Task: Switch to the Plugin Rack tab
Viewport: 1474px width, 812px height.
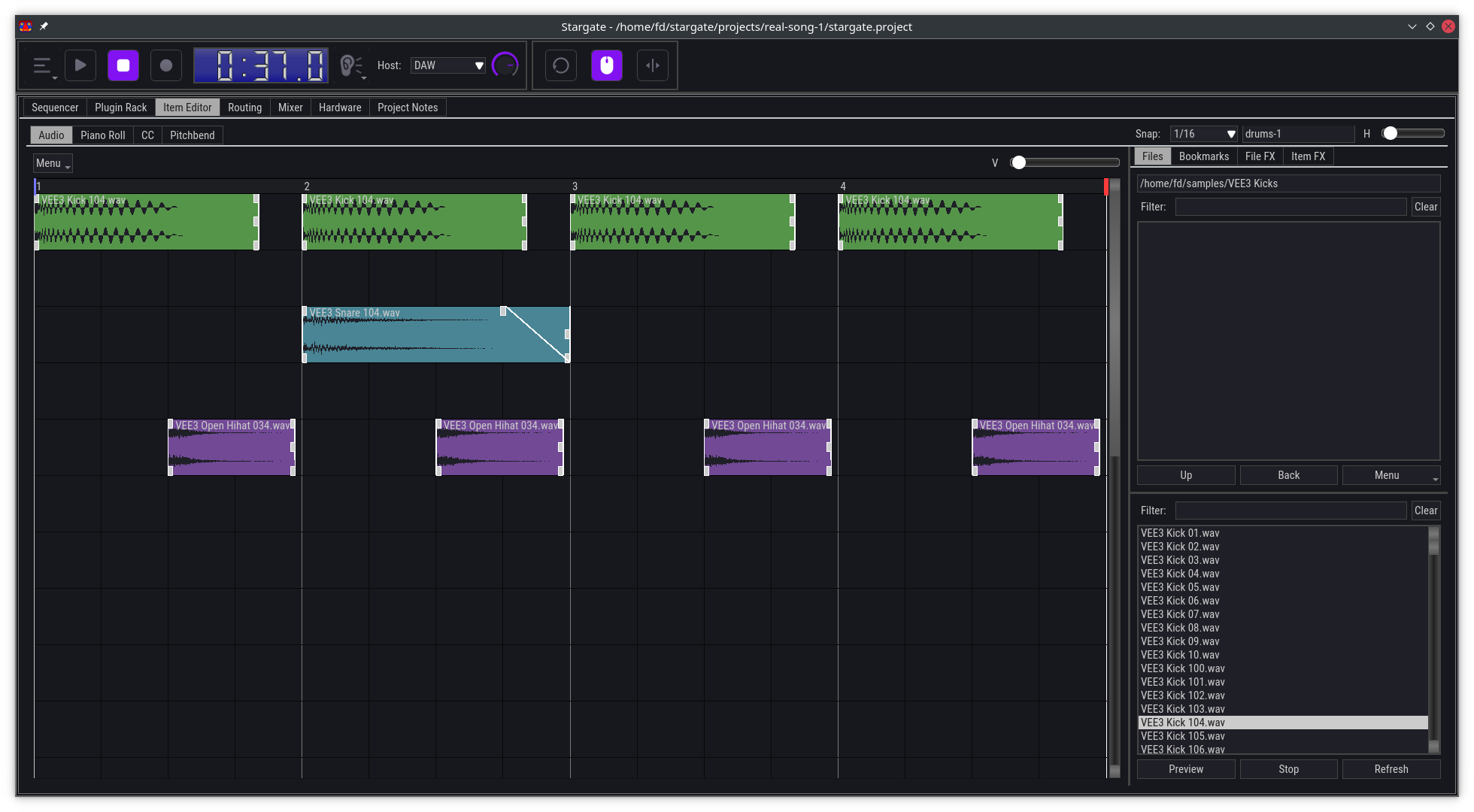Action: pyautogui.click(x=121, y=108)
